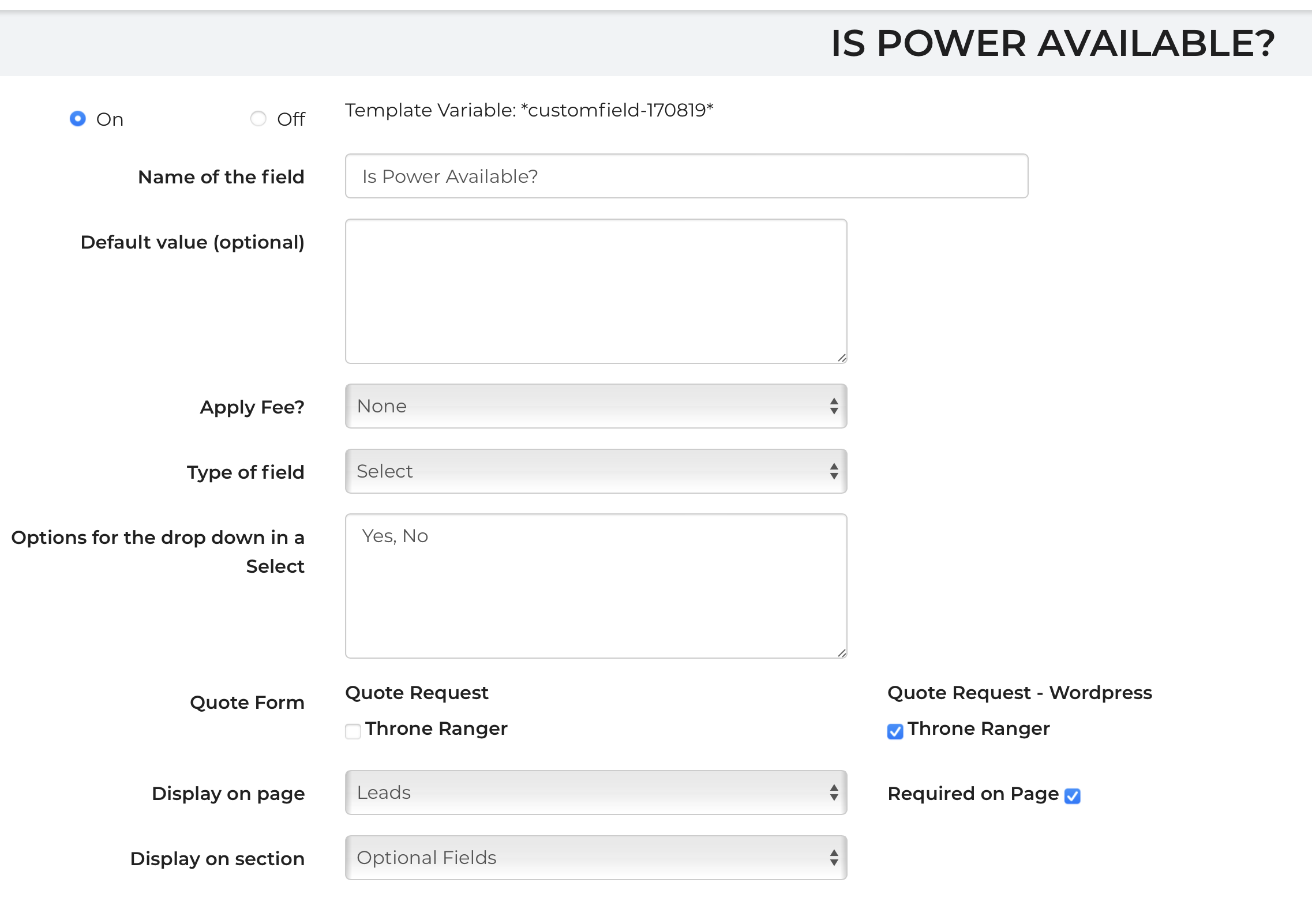The height and width of the screenshot is (924, 1312).
Task: Click the Default value text area
Action: click(595, 291)
